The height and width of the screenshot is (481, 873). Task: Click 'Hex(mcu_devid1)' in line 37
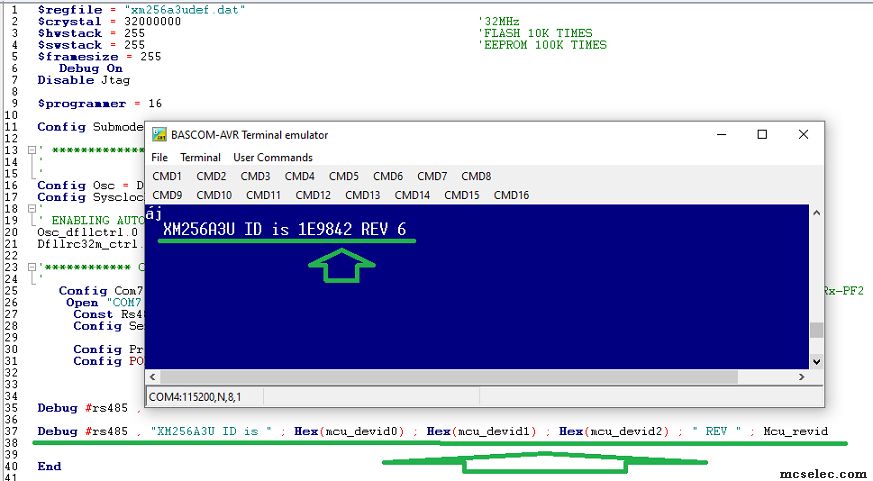[x=482, y=431]
